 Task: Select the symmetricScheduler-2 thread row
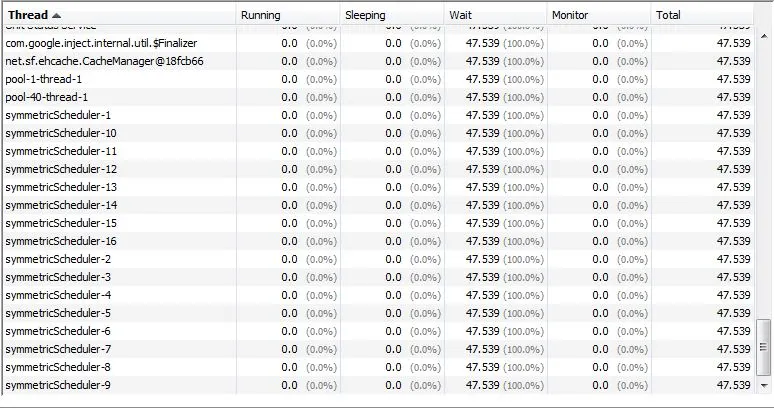coord(58,259)
